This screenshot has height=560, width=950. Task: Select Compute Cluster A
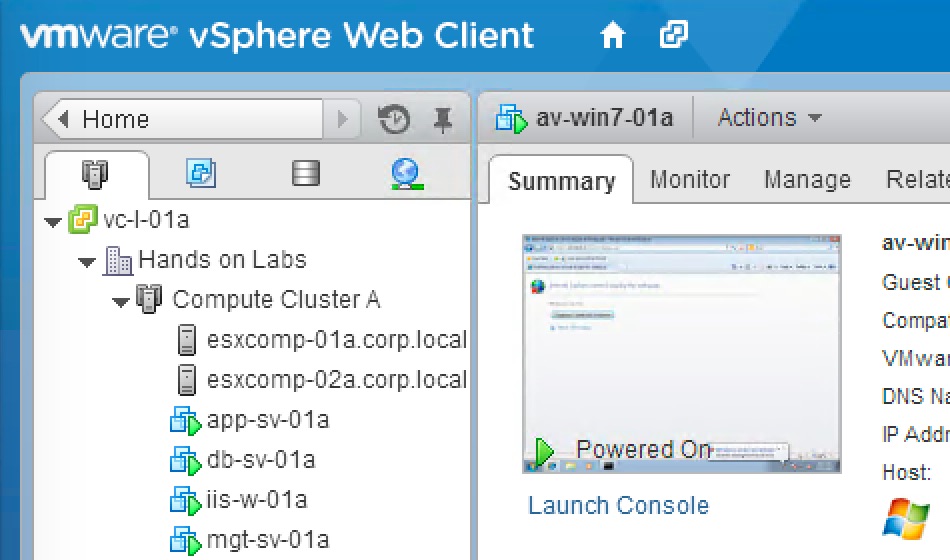276,299
